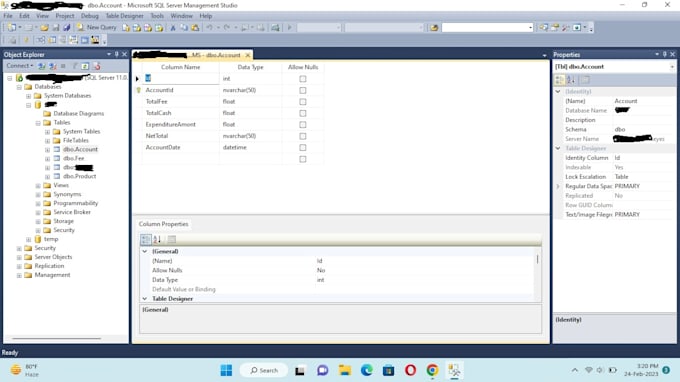Image resolution: width=680 pixels, height=382 pixels.
Task: Collapse the Databases tree node
Action: tap(19, 87)
